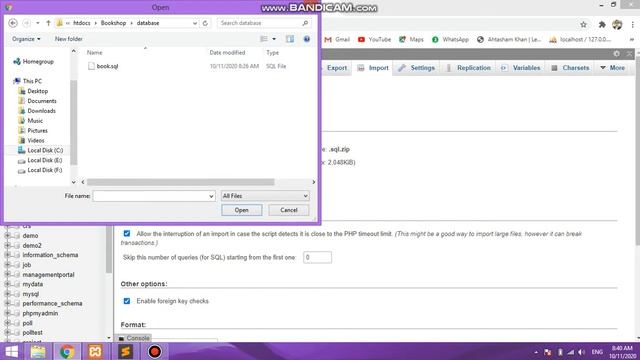This screenshot has width=640, height=360.
Task: Open the phpMyAdmin Console bar
Action: tap(134, 338)
